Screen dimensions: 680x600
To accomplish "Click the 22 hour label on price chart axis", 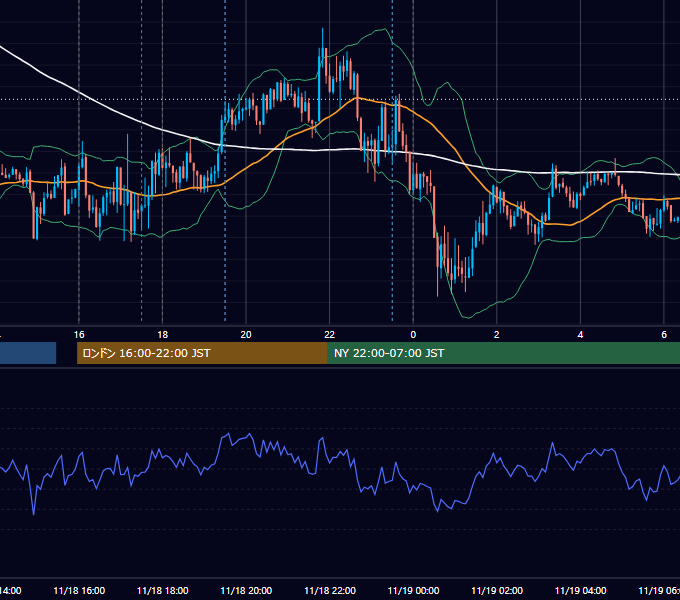I will (330, 335).
